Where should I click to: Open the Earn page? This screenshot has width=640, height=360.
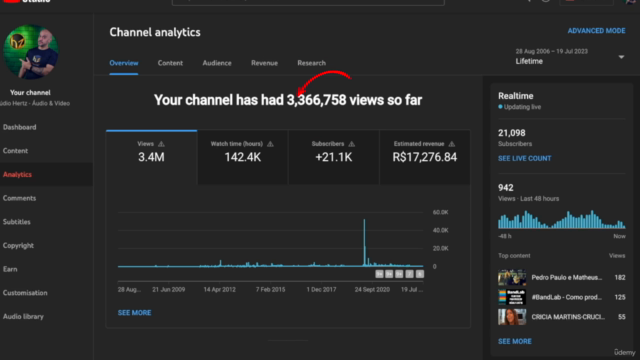tap(10, 269)
